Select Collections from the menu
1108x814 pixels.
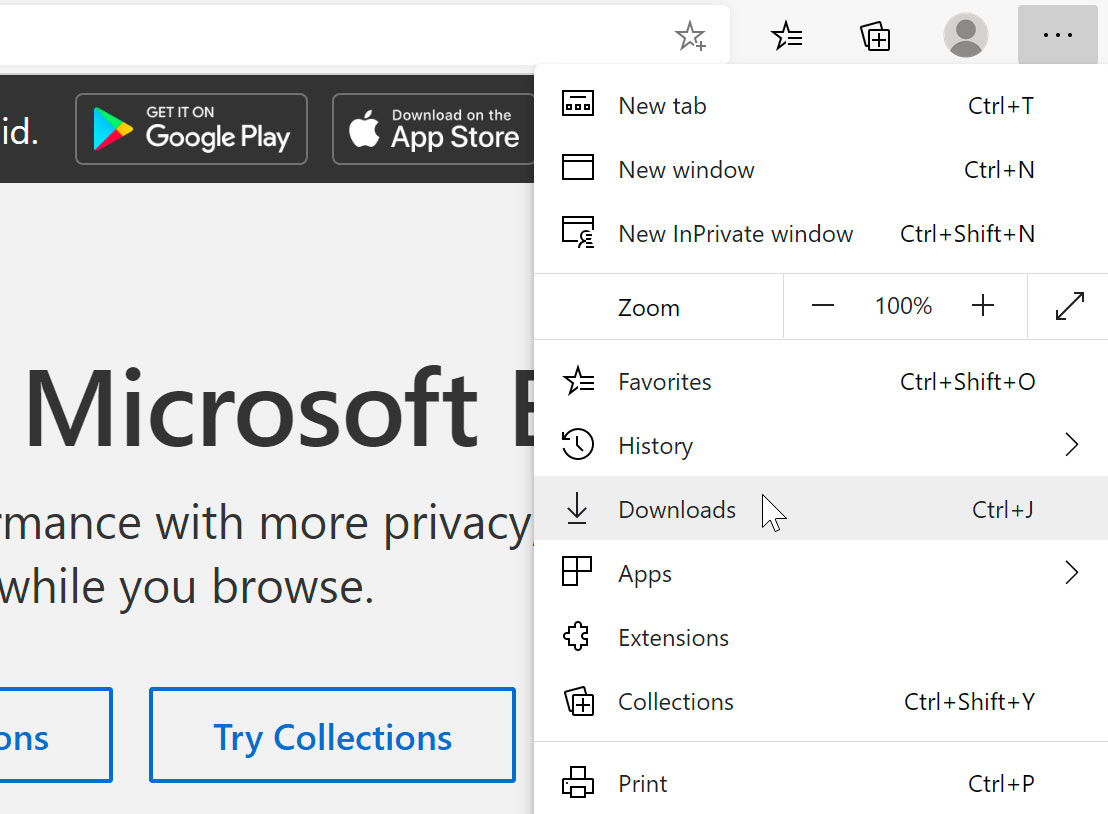(676, 701)
